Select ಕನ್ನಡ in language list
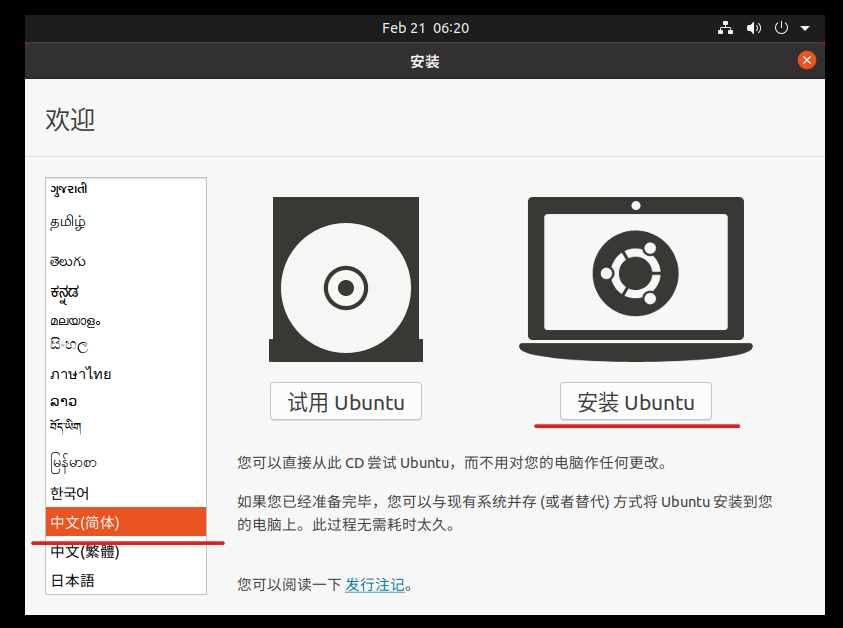 click(126, 292)
